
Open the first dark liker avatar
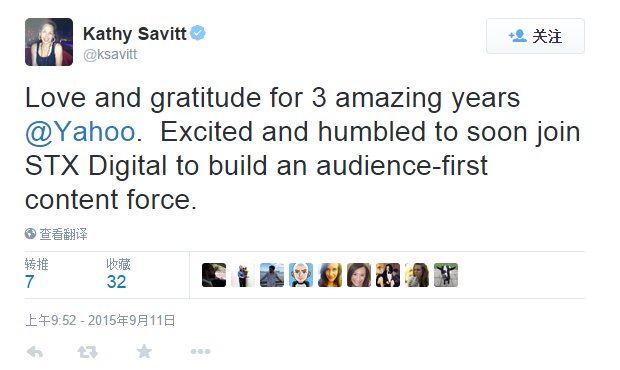click(x=214, y=275)
